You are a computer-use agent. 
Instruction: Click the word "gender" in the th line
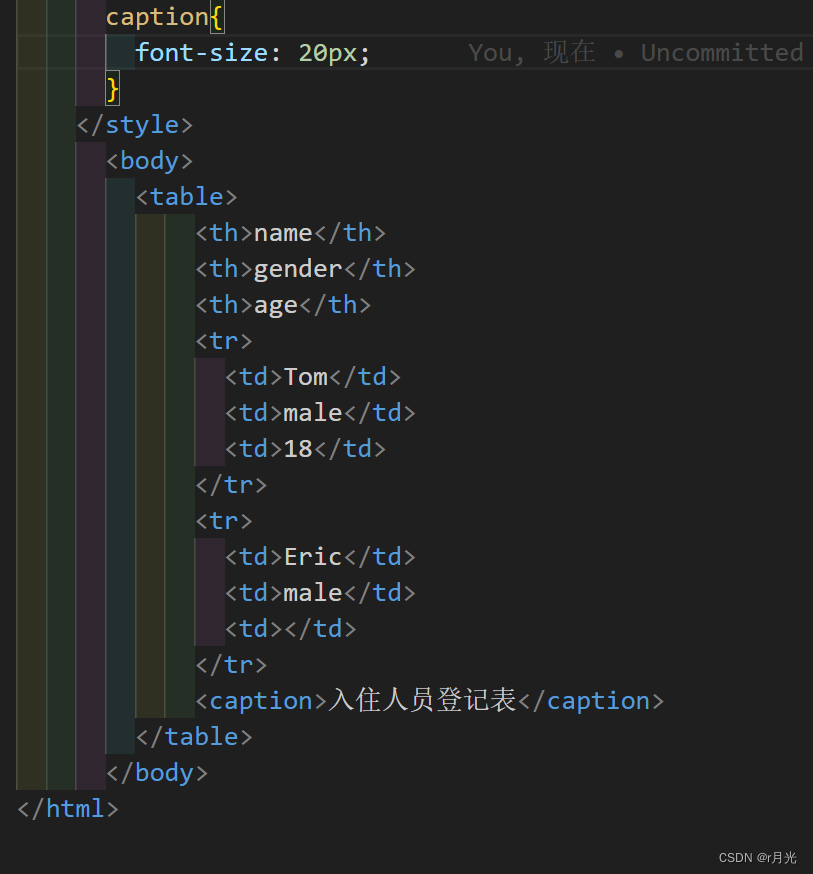(298, 269)
